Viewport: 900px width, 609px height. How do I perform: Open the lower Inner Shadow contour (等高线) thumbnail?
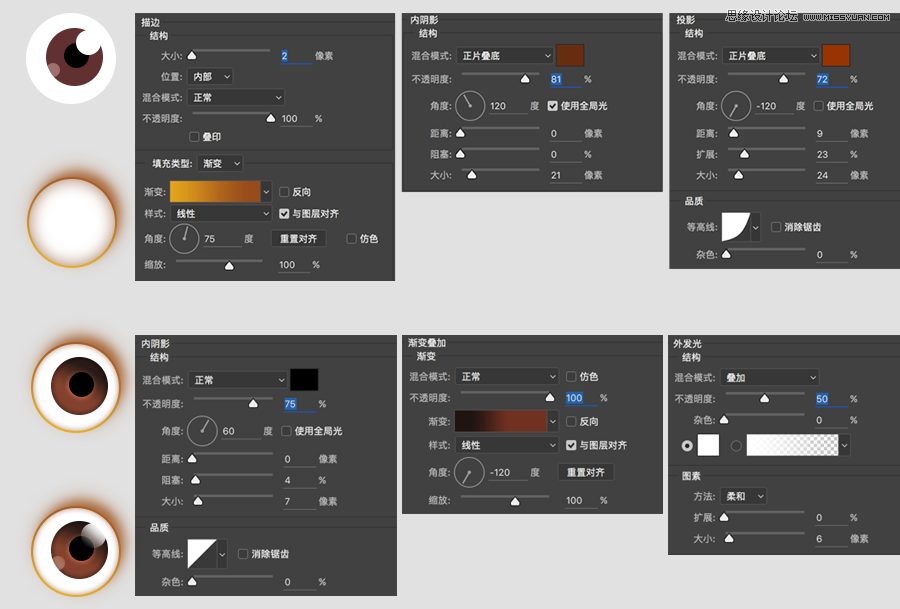[x=202, y=554]
